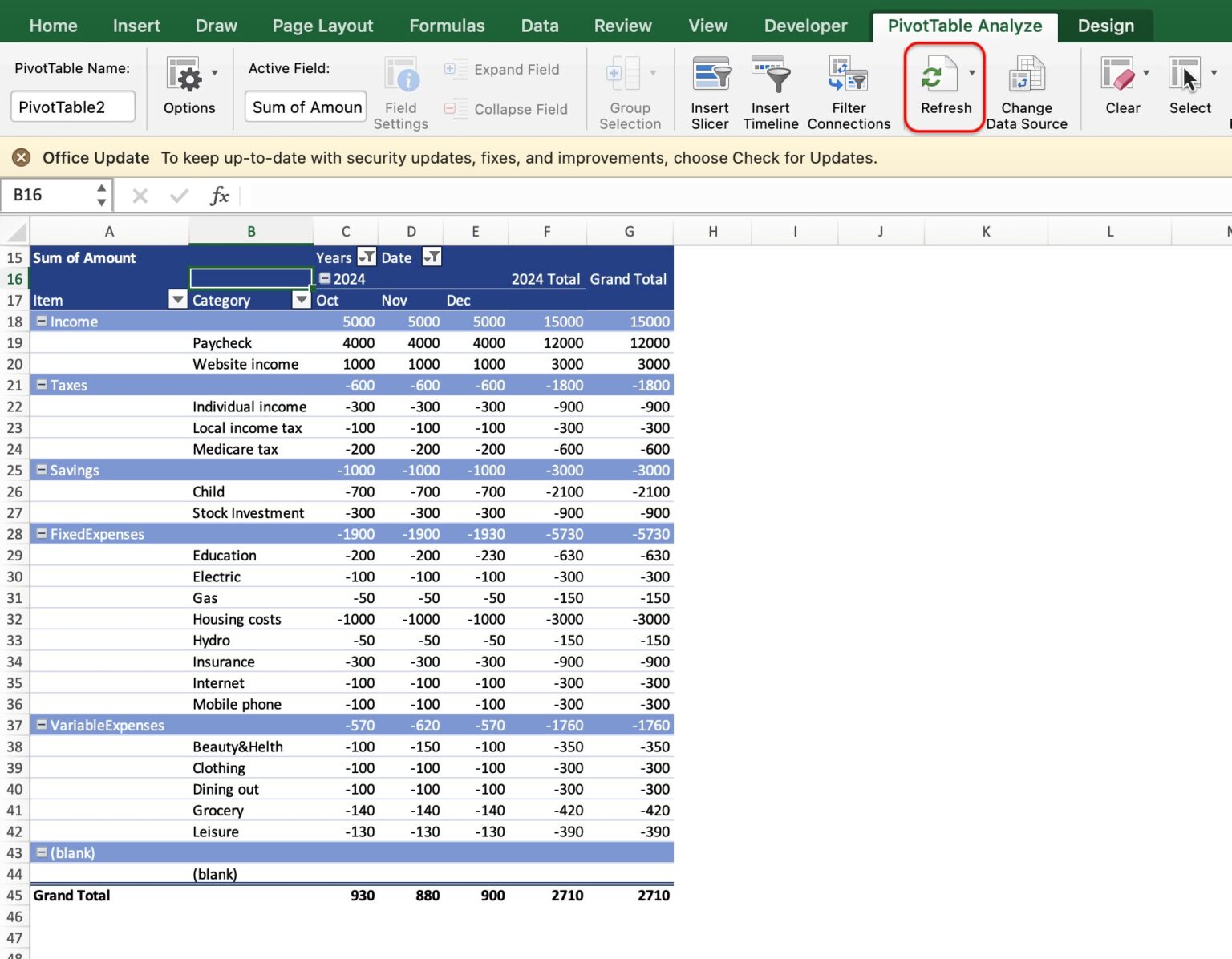This screenshot has height=959, width=1232.
Task: Open the Category filter dropdown
Action: click(302, 300)
